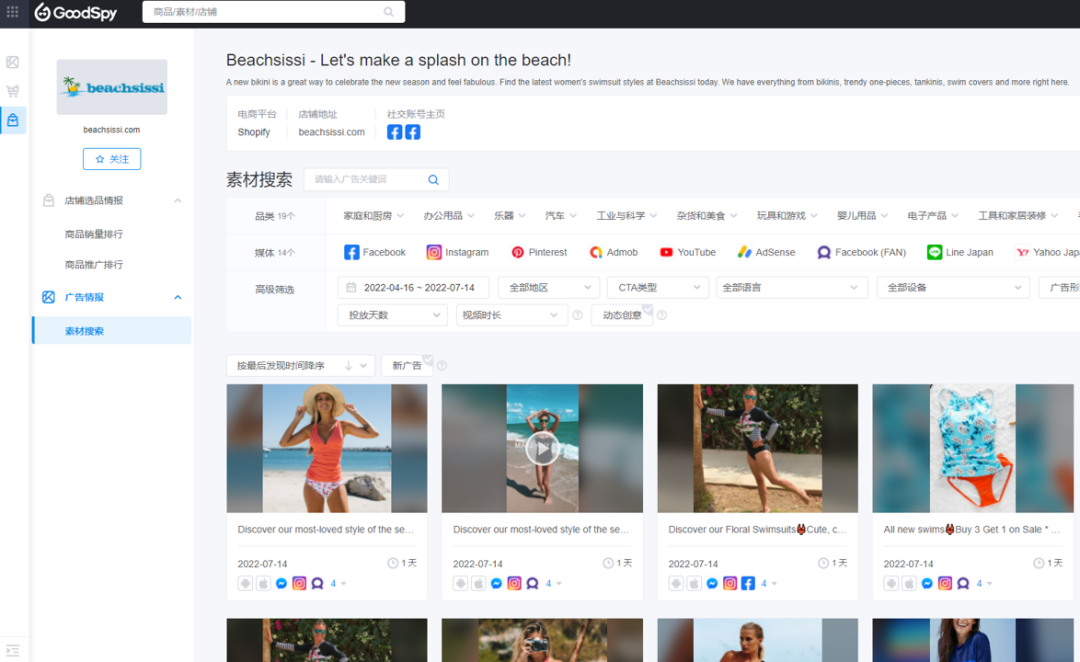Open the Floral Swimsuits ad thumbnail
The height and width of the screenshot is (662, 1080).
pos(758,448)
